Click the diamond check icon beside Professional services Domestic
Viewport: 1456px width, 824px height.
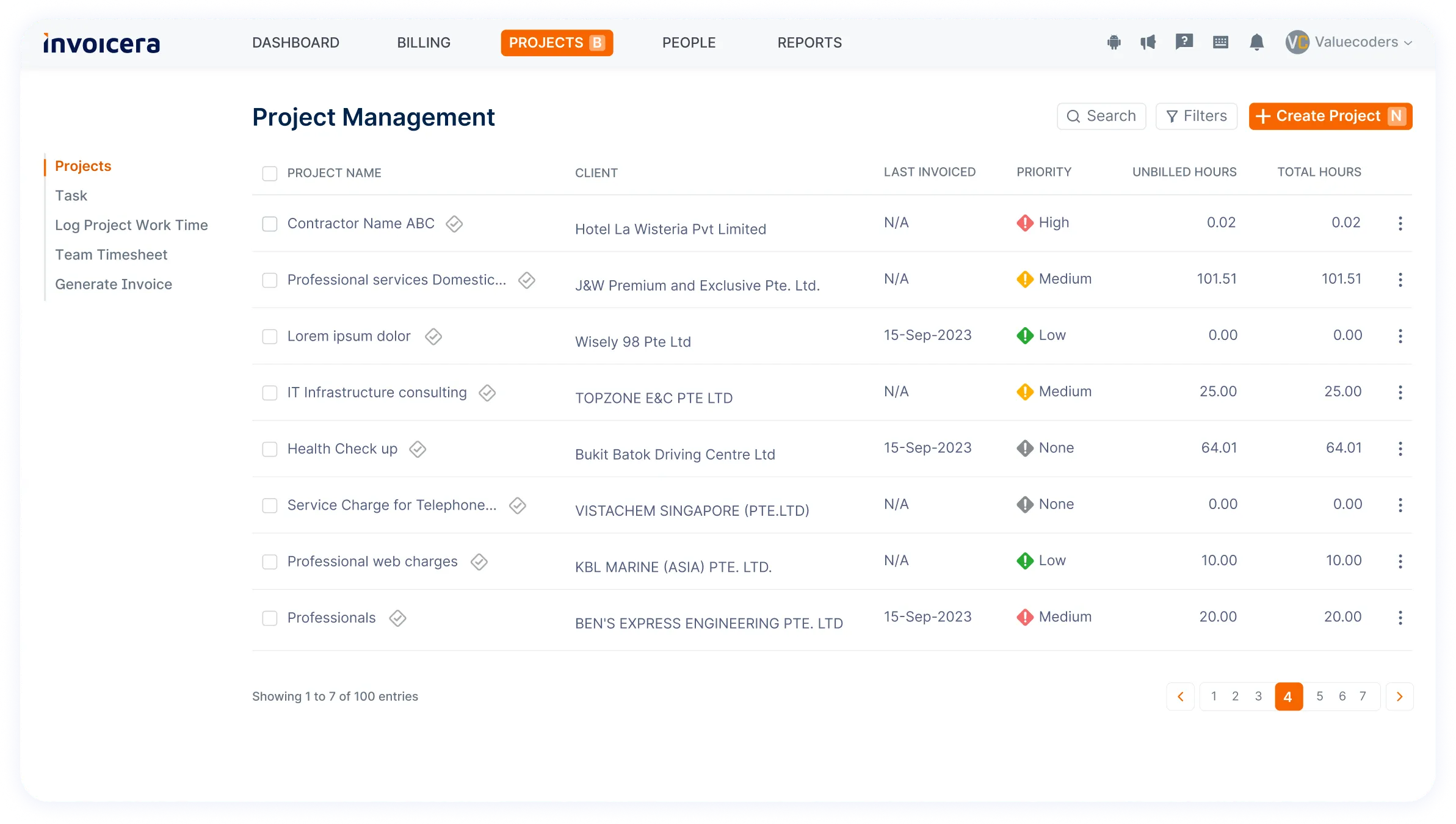(527, 280)
